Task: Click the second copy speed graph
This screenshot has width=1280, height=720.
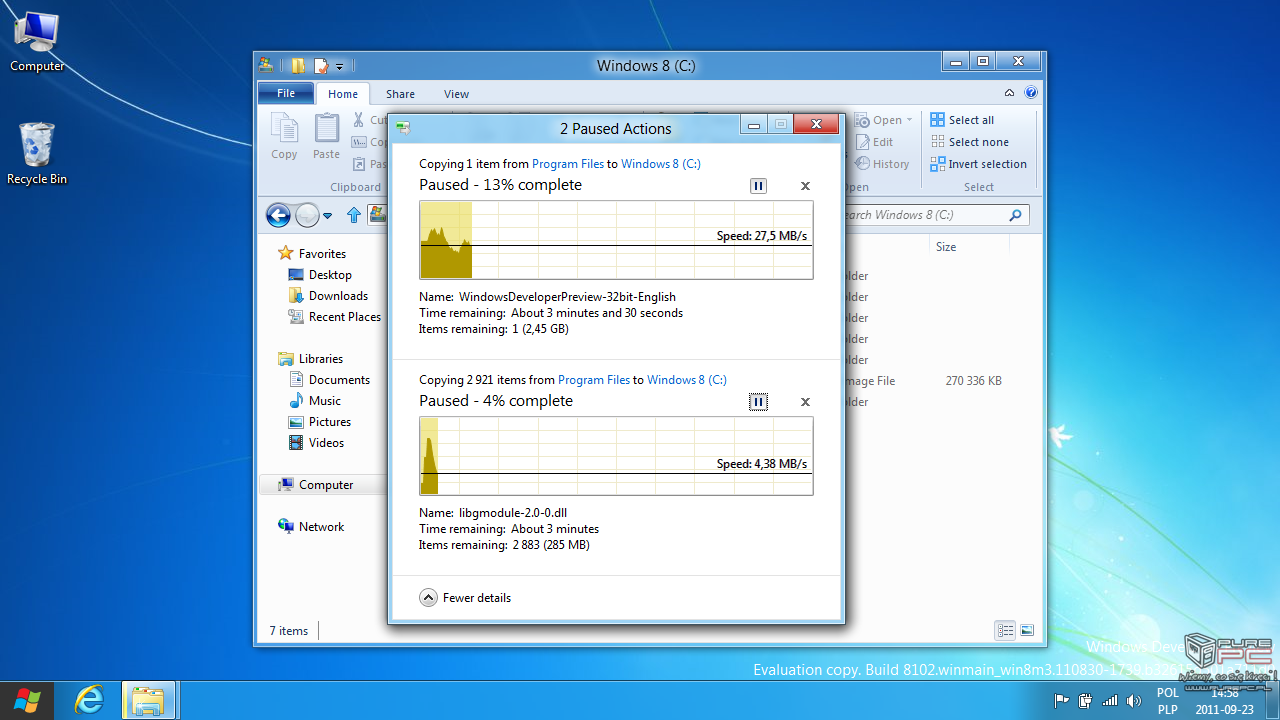Action: click(x=616, y=456)
